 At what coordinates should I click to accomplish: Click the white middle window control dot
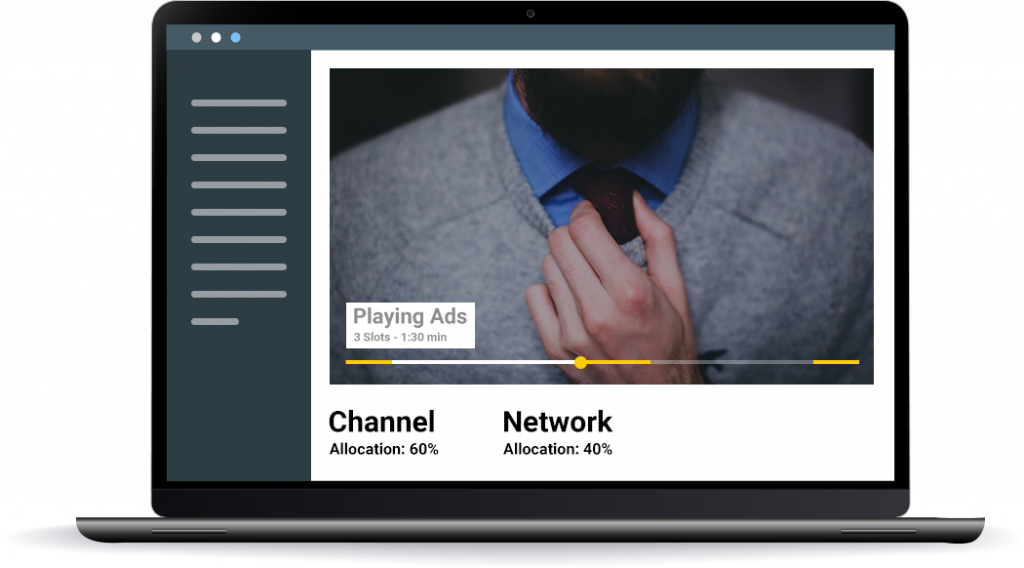pyautogui.click(x=216, y=38)
